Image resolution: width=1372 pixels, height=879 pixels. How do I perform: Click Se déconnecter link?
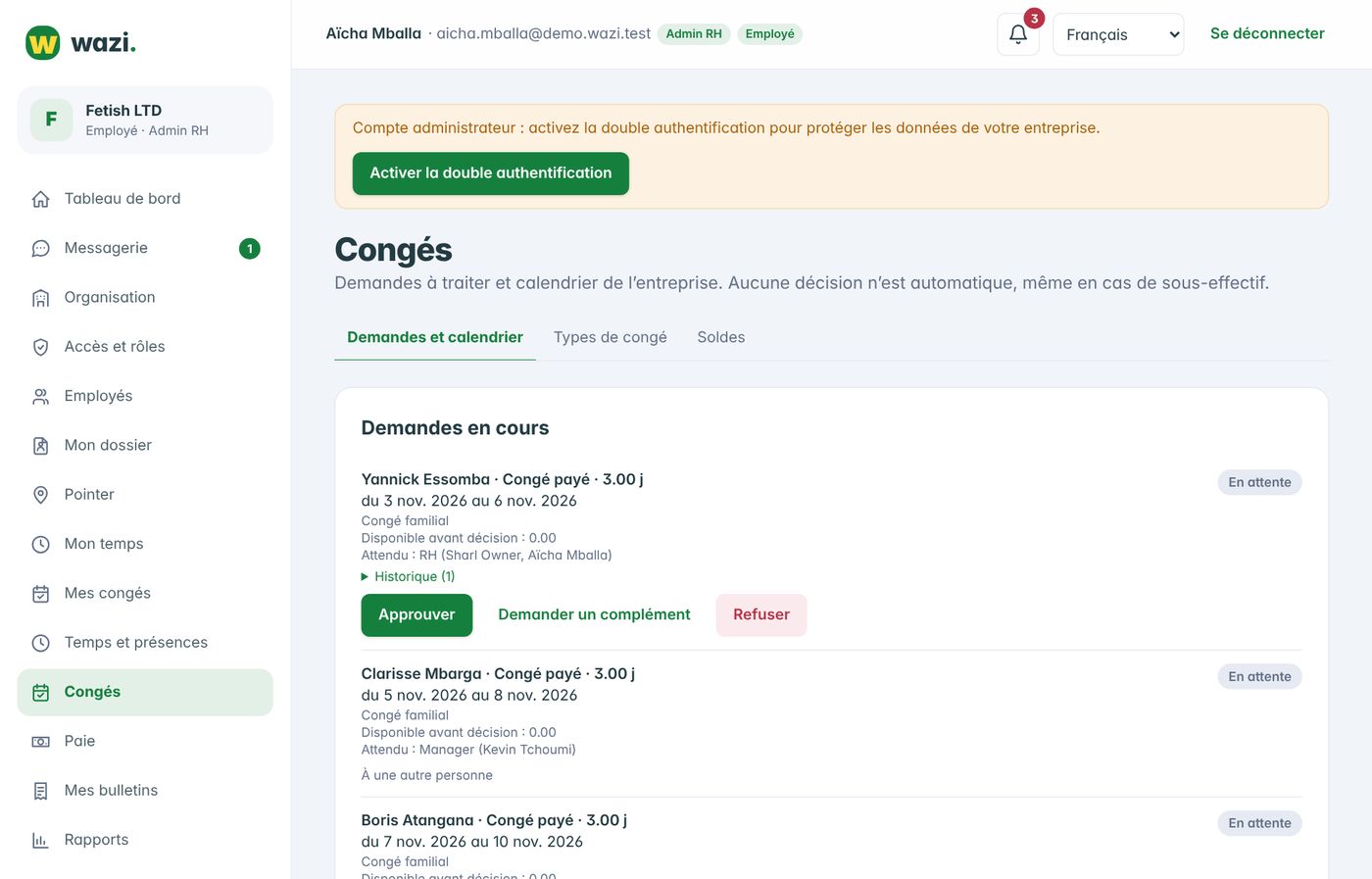pos(1267,33)
